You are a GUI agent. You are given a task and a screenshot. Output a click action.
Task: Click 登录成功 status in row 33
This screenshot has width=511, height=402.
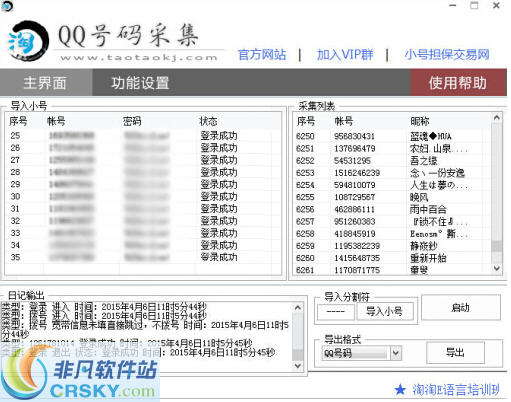click(219, 233)
